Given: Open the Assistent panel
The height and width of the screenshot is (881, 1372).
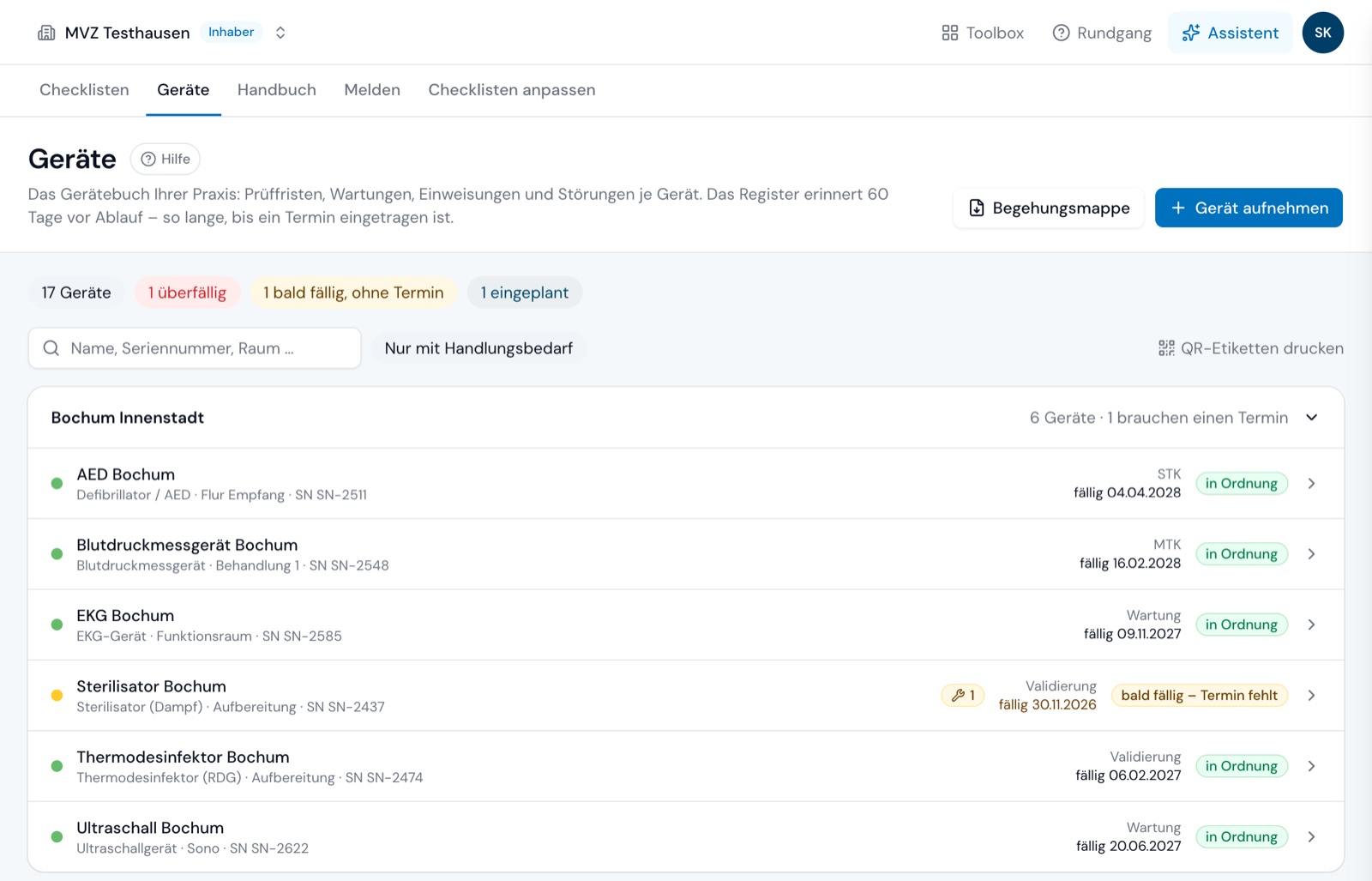Looking at the screenshot, I should 1230,33.
